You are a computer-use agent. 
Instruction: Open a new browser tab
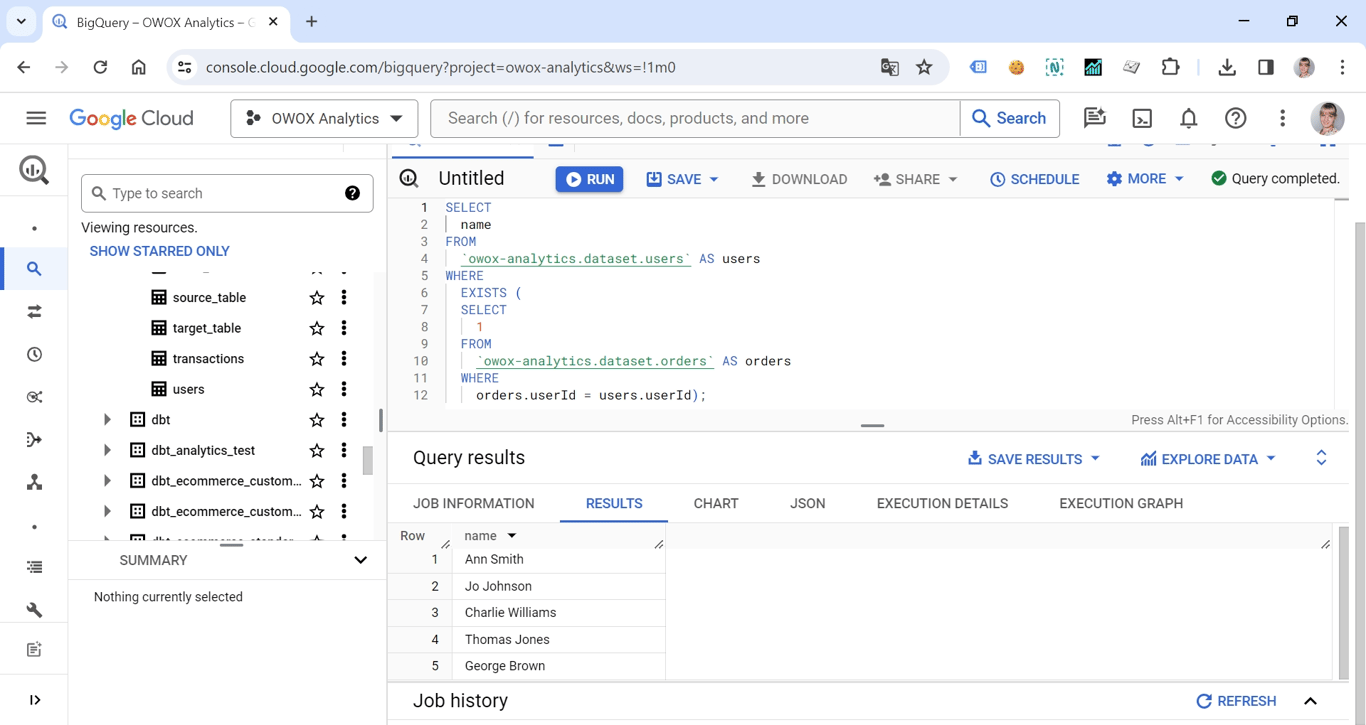tap(311, 21)
